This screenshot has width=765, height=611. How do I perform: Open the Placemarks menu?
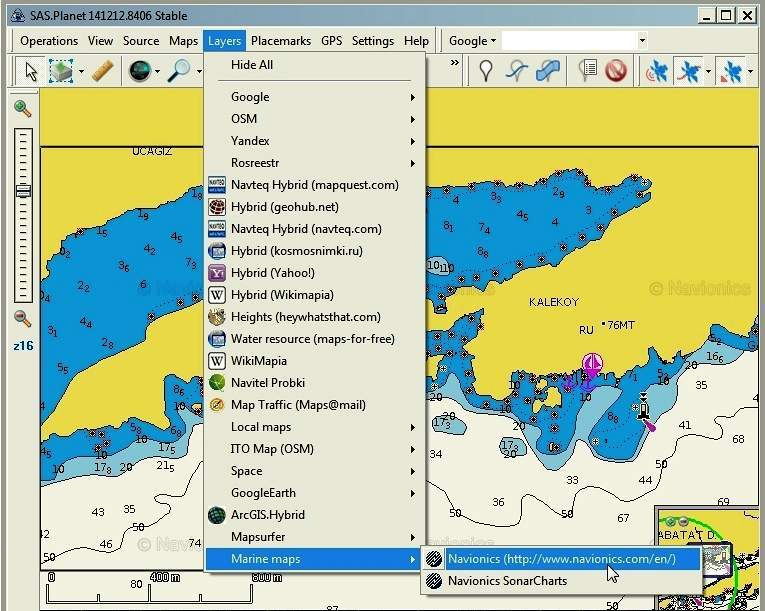[x=281, y=41]
